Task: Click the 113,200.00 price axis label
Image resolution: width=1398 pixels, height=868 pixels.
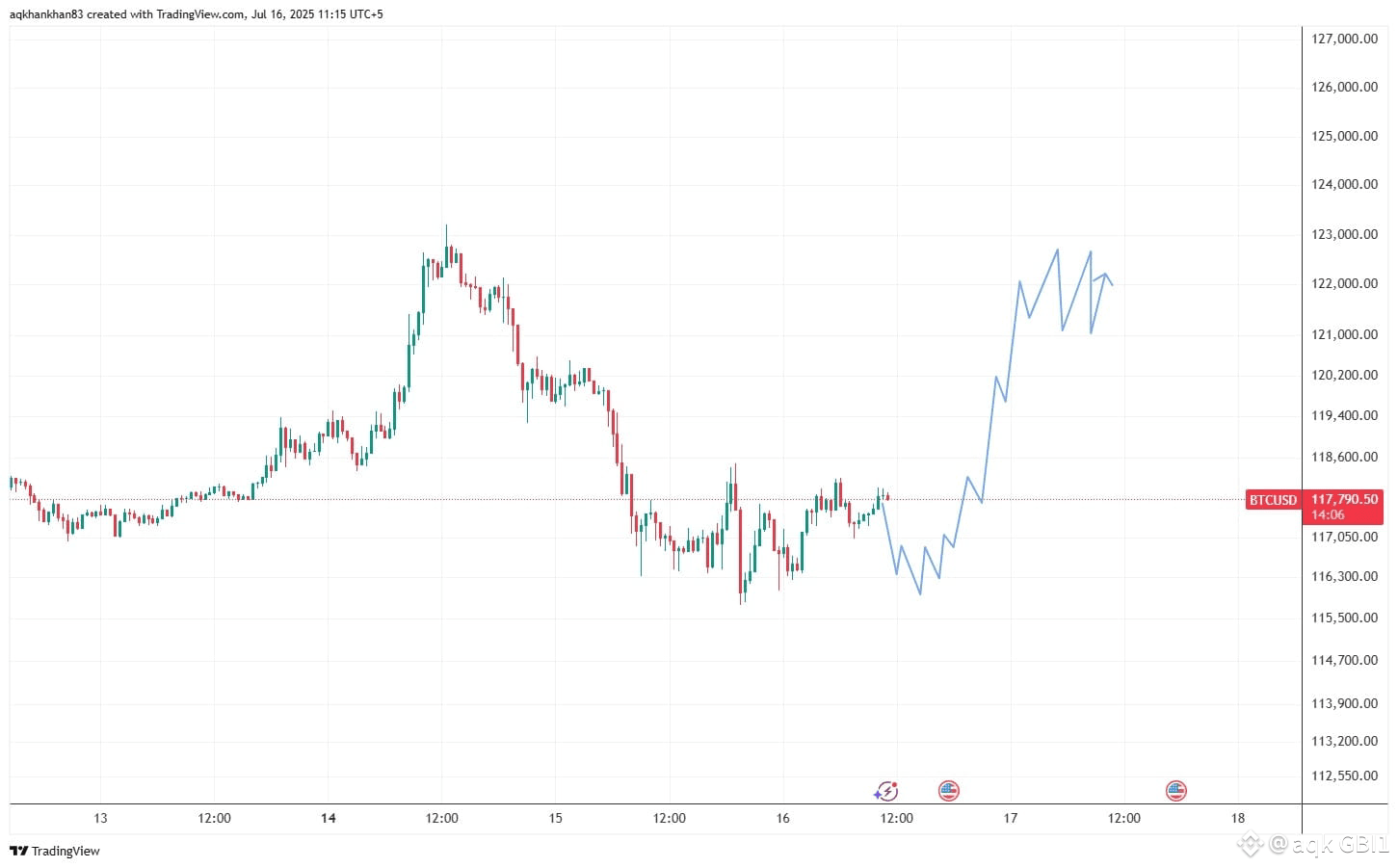Action: pyautogui.click(x=1344, y=741)
